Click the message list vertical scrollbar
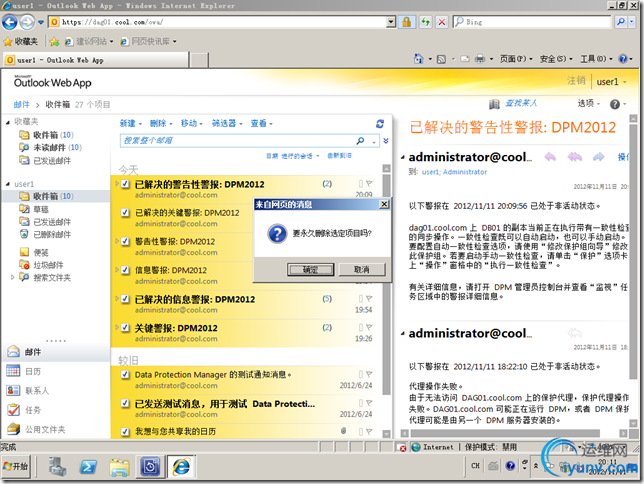 [x=386, y=301]
